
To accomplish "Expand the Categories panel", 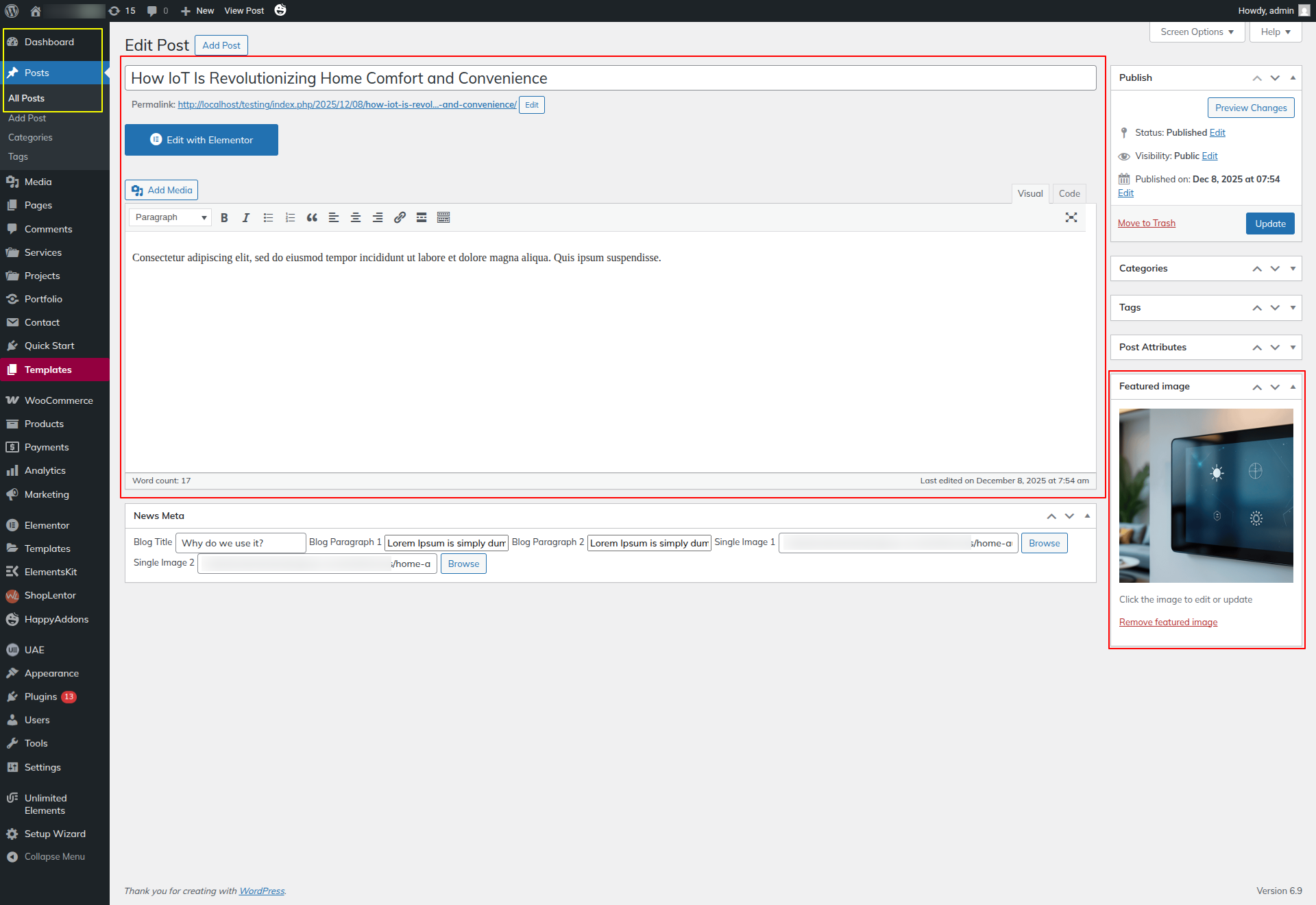I will (x=1293, y=268).
